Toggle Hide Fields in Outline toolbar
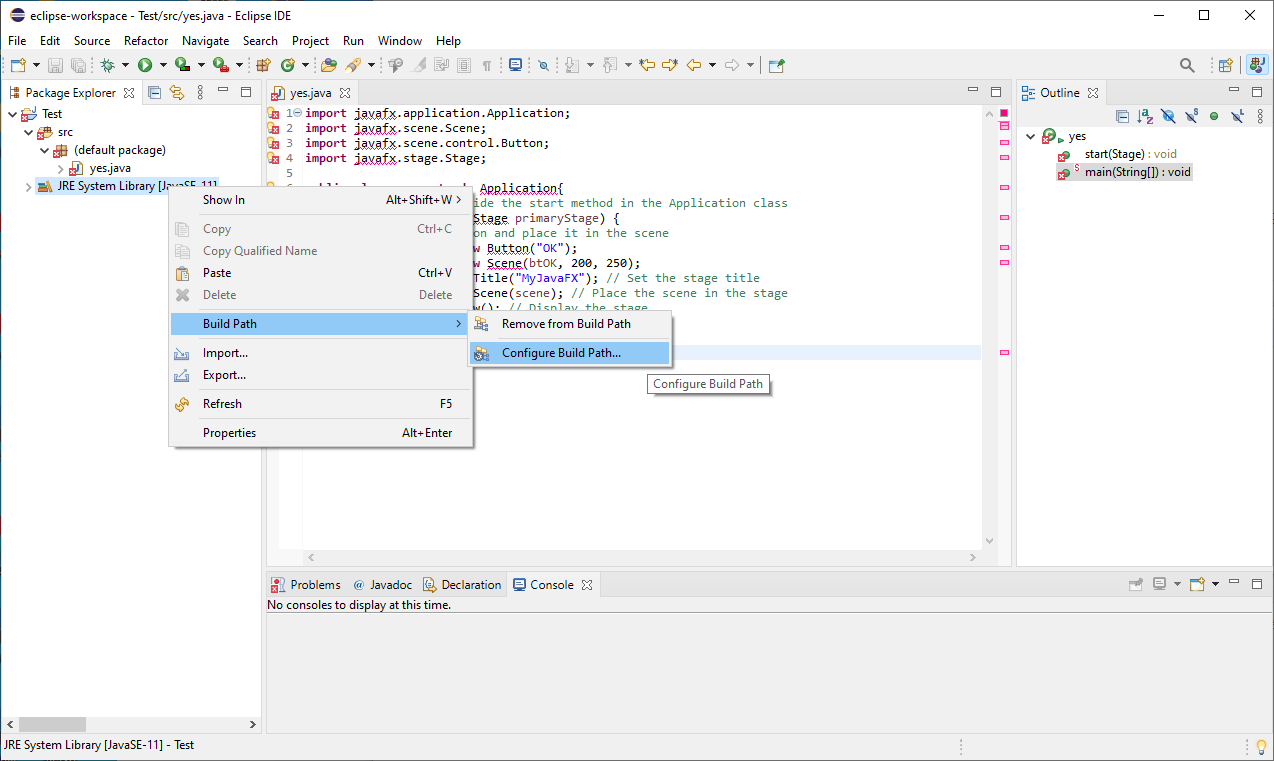This screenshot has width=1274, height=761. click(1168, 116)
